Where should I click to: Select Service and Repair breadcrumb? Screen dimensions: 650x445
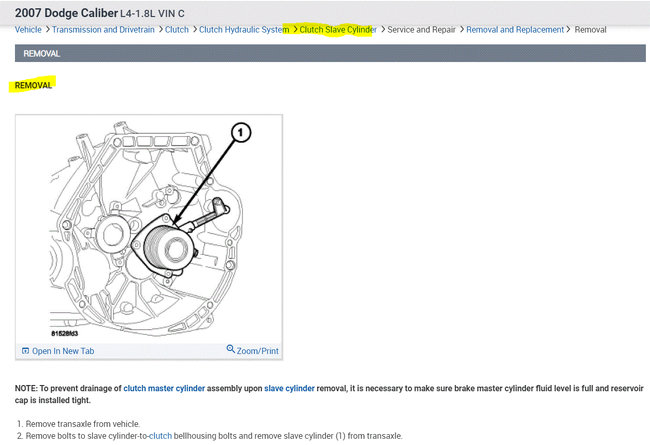[x=421, y=30]
